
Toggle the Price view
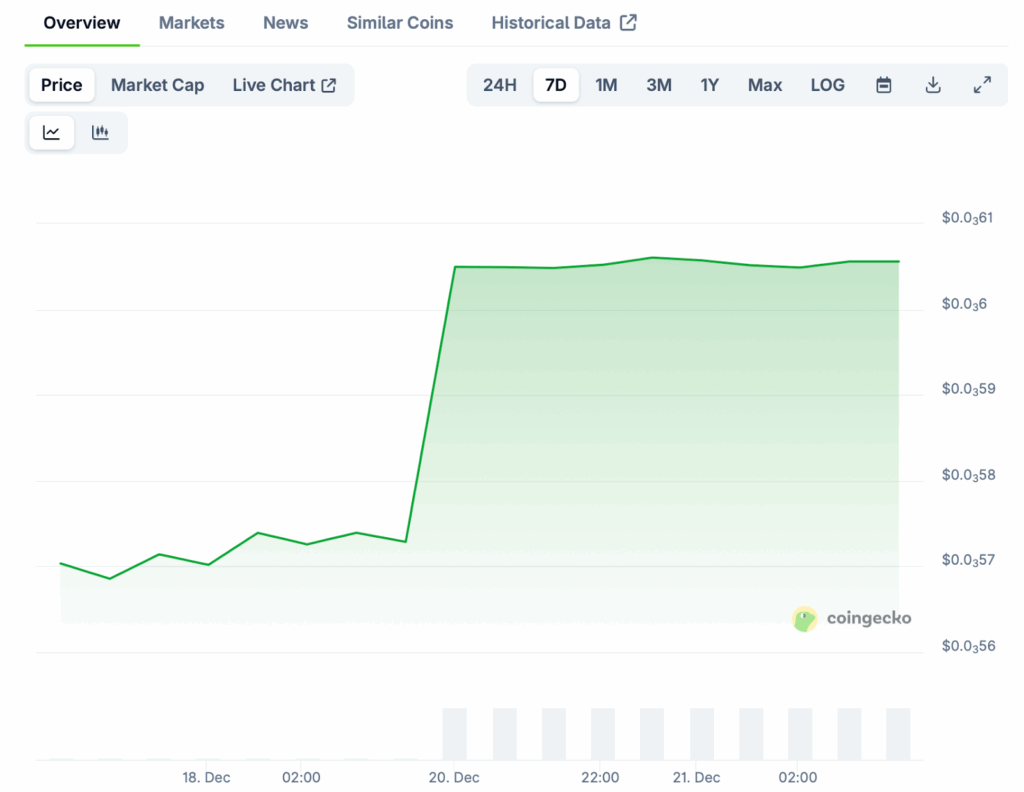tap(61, 85)
